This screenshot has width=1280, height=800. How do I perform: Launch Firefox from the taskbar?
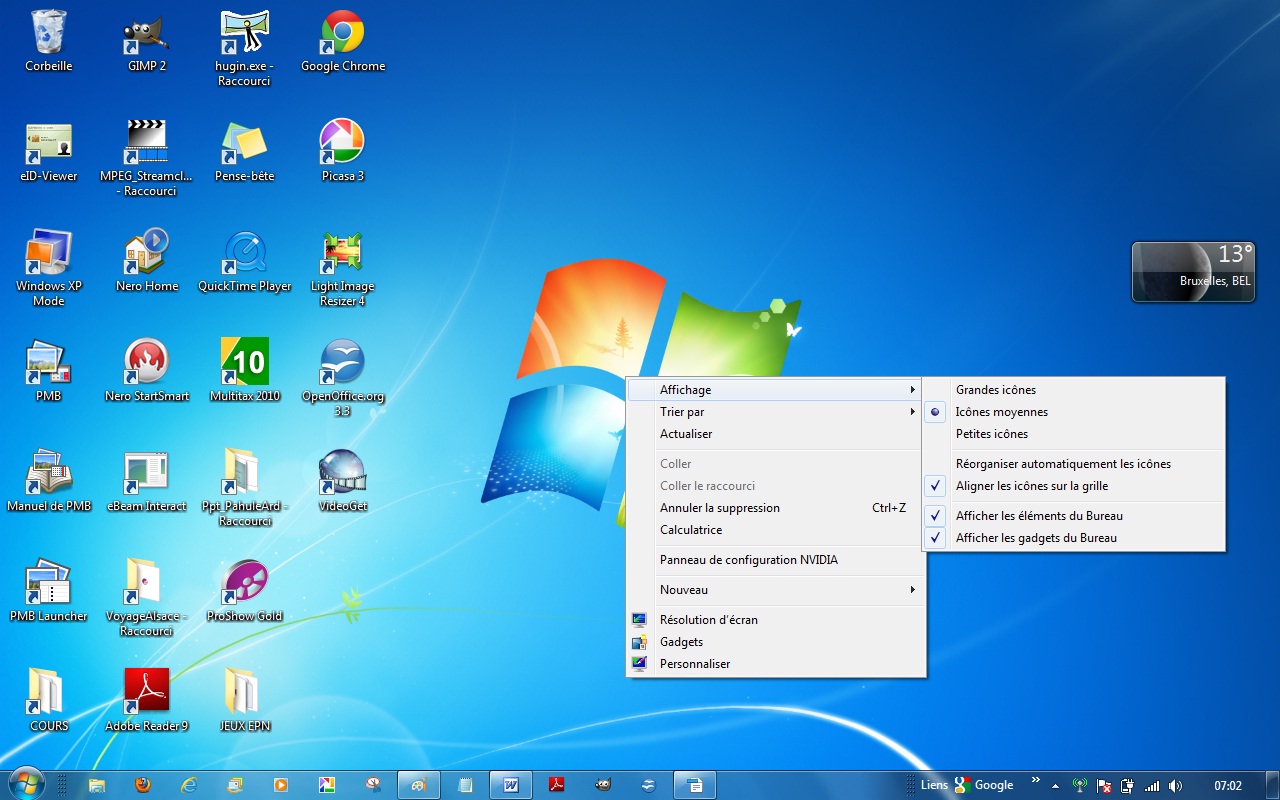(x=142, y=785)
